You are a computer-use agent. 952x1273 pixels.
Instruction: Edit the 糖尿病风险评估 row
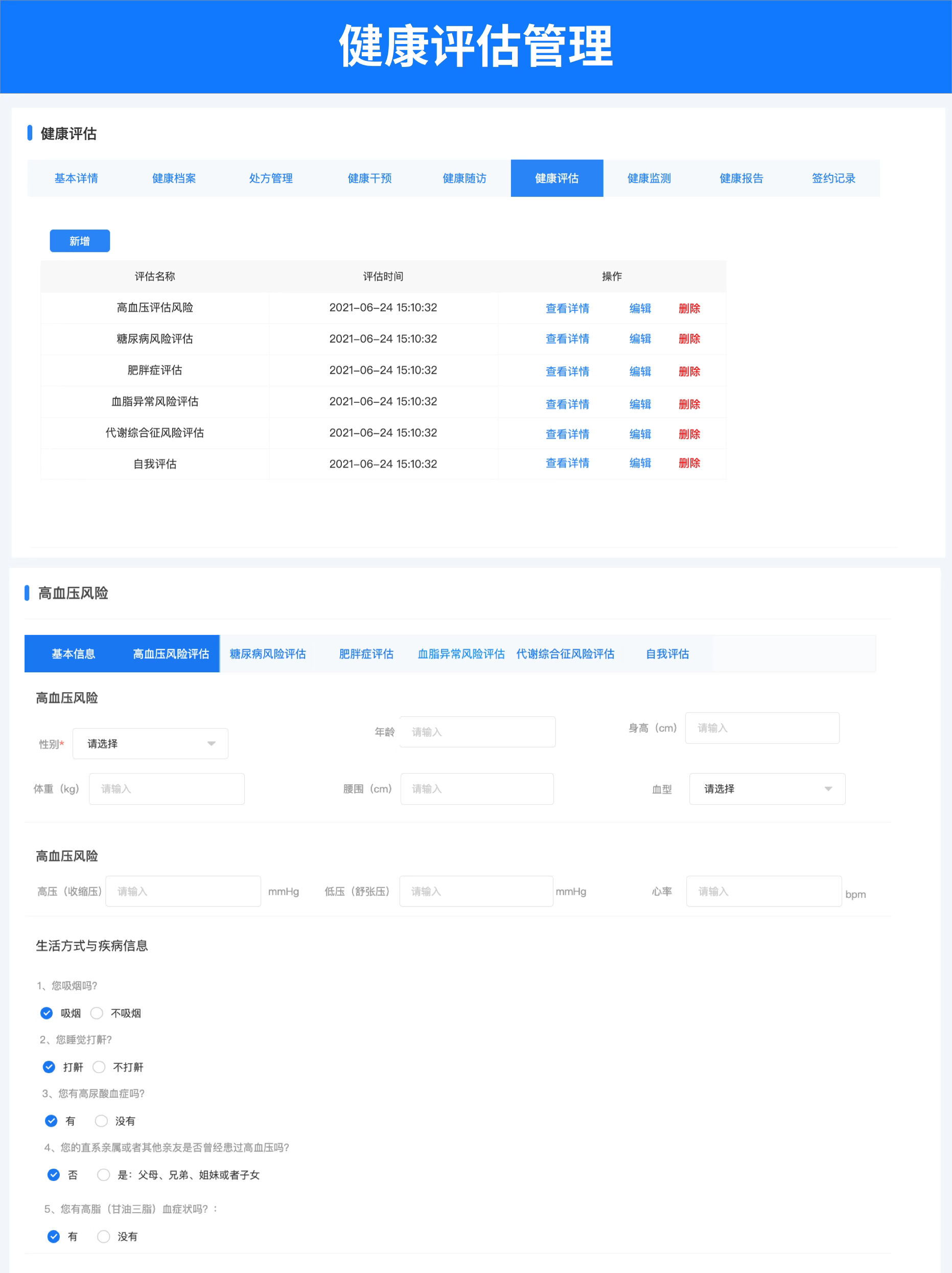[640, 339]
